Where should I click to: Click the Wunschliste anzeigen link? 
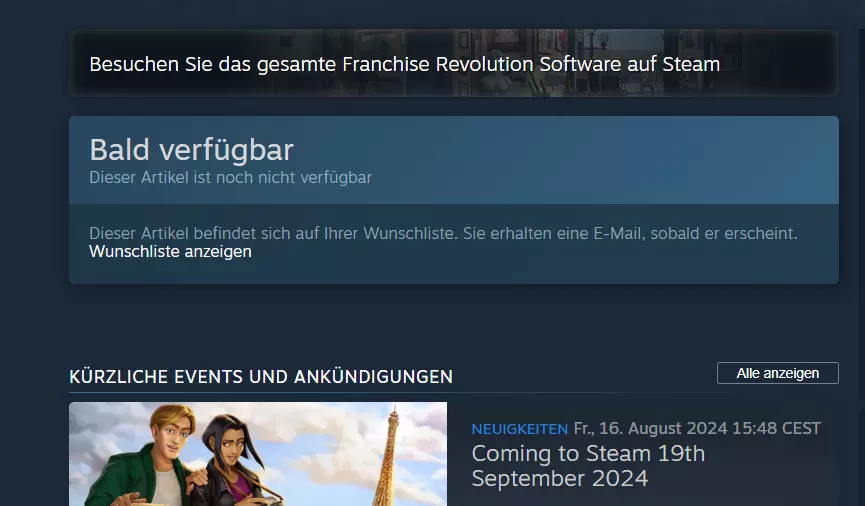170,252
